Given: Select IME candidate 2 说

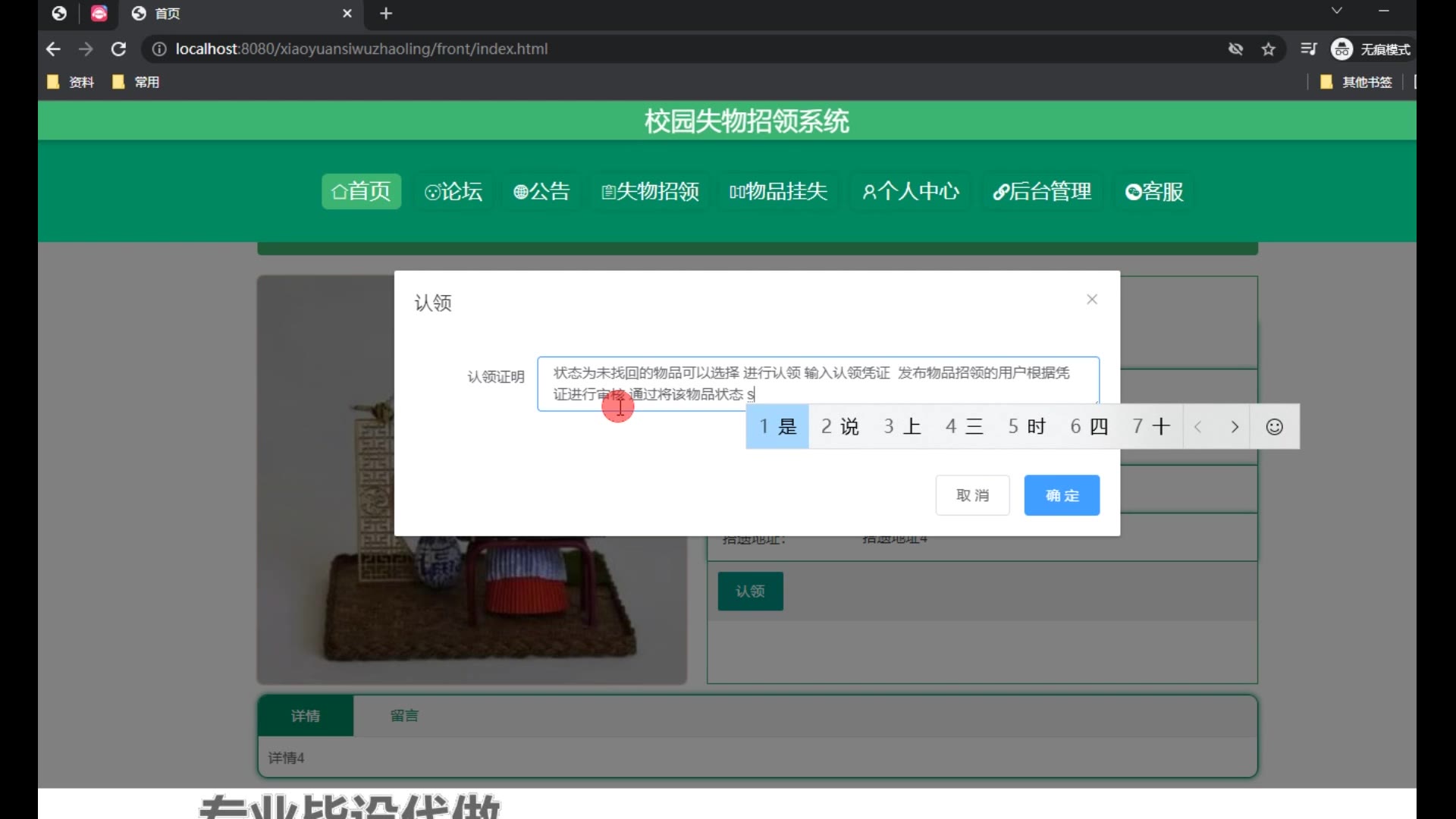Looking at the screenshot, I should click(840, 427).
